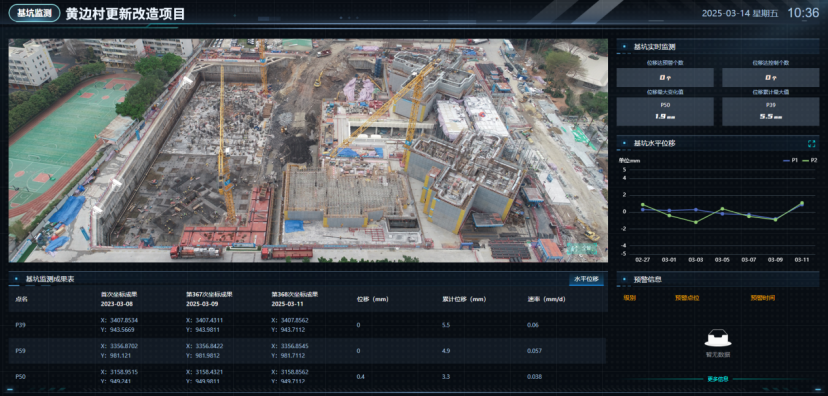Viewport: 828px width, 396px height.
Task: Click the construction site aerial photo
Action: (308, 150)
